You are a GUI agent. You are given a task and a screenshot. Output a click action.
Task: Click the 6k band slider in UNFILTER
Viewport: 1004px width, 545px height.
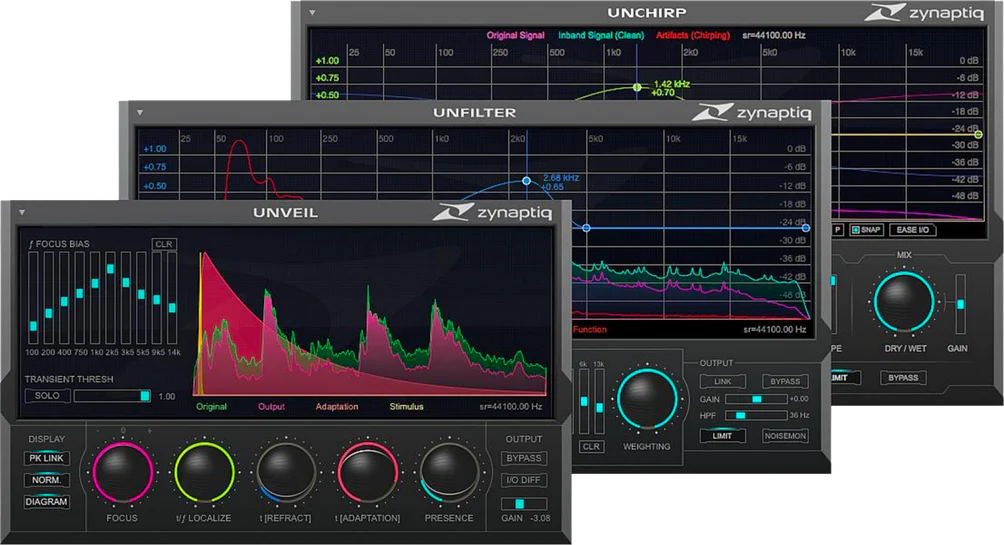583,402
